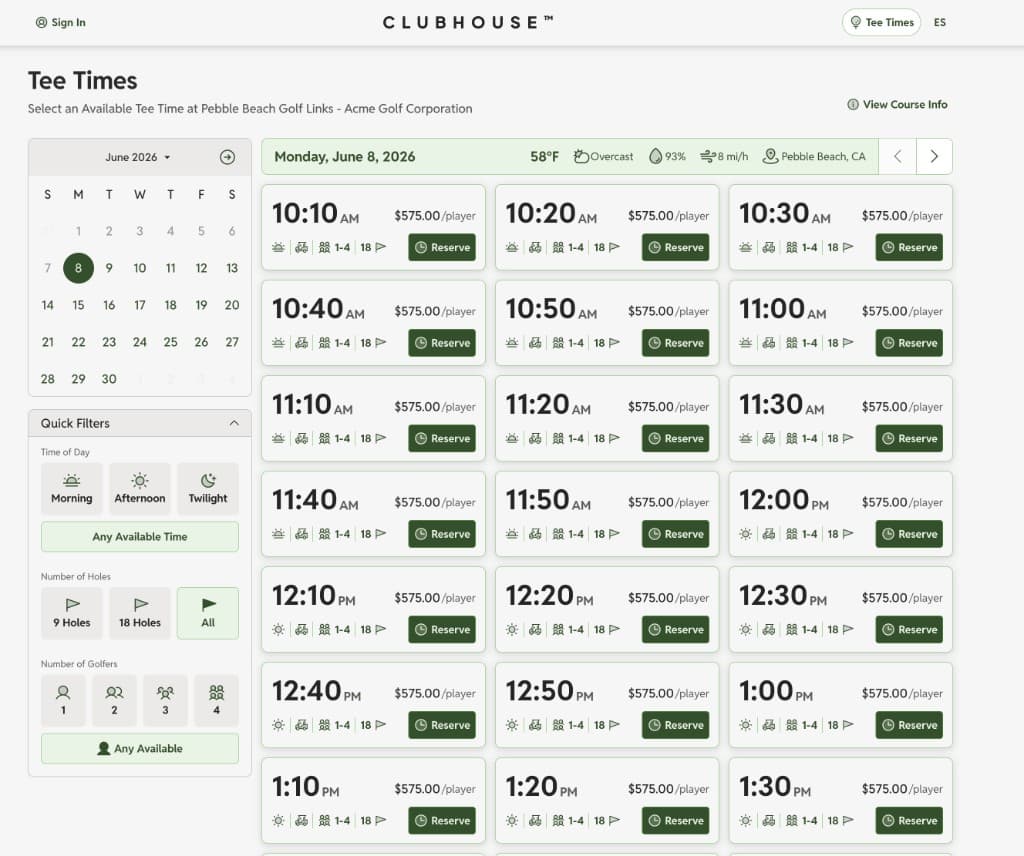Filter to 18 Holes
This screenshot has width=1024, height=856.
140,613
